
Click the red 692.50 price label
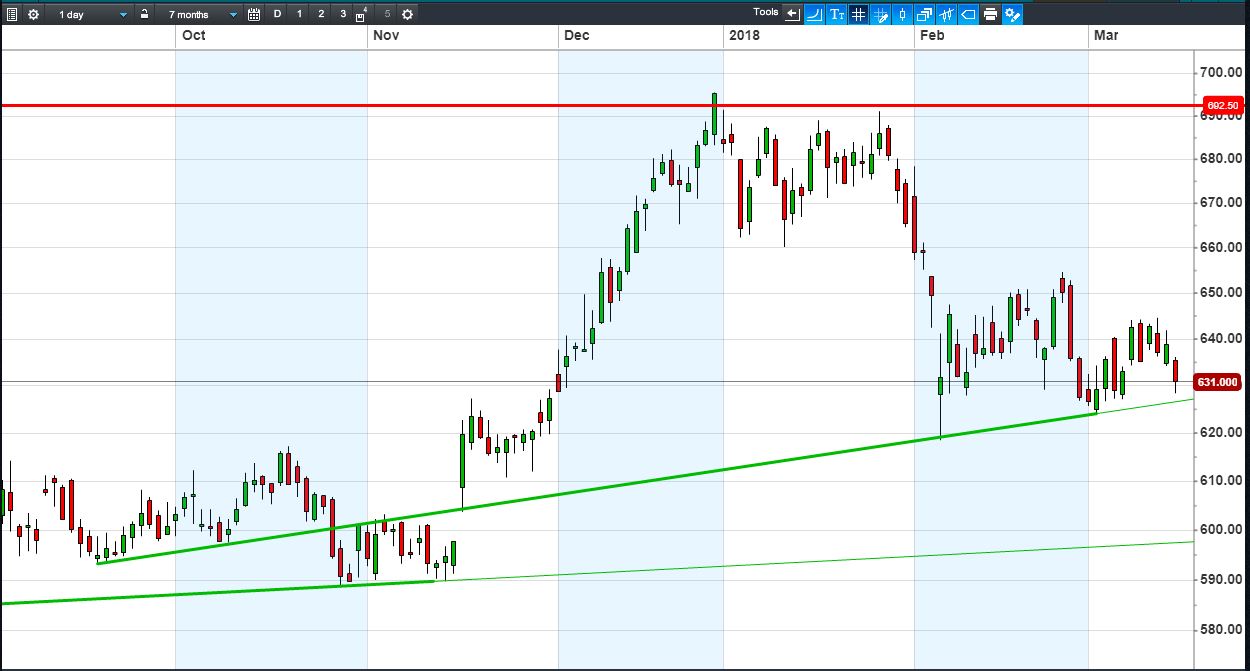coord(1222,106)
